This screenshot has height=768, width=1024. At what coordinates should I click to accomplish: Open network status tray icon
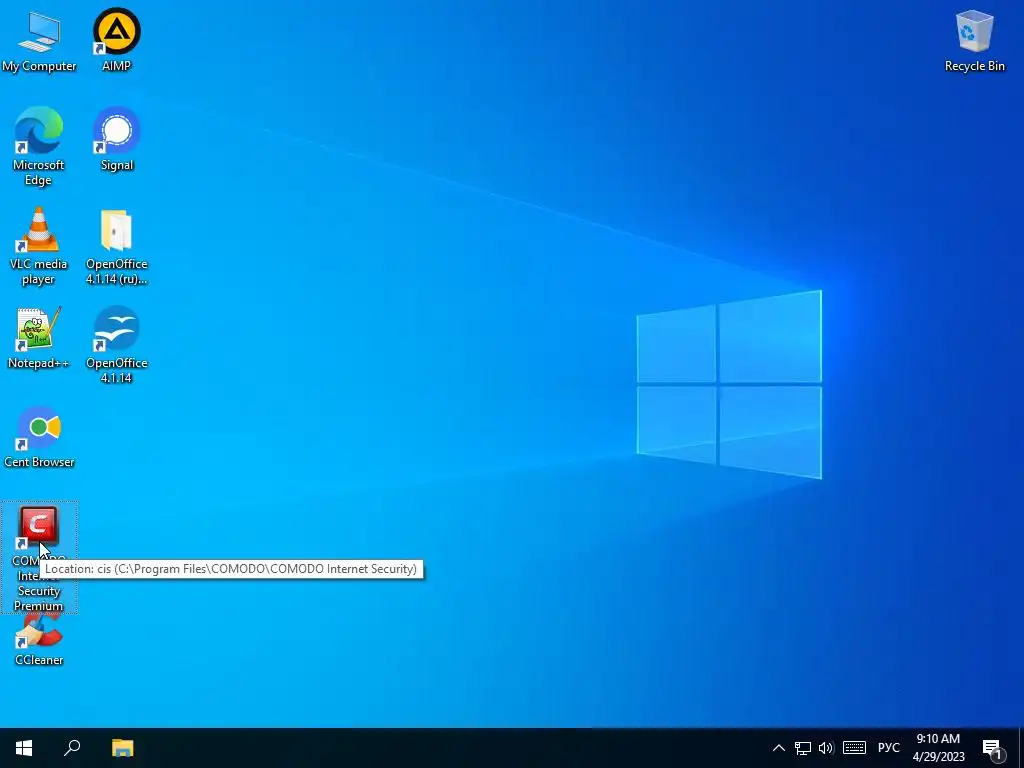coord(803,748)
